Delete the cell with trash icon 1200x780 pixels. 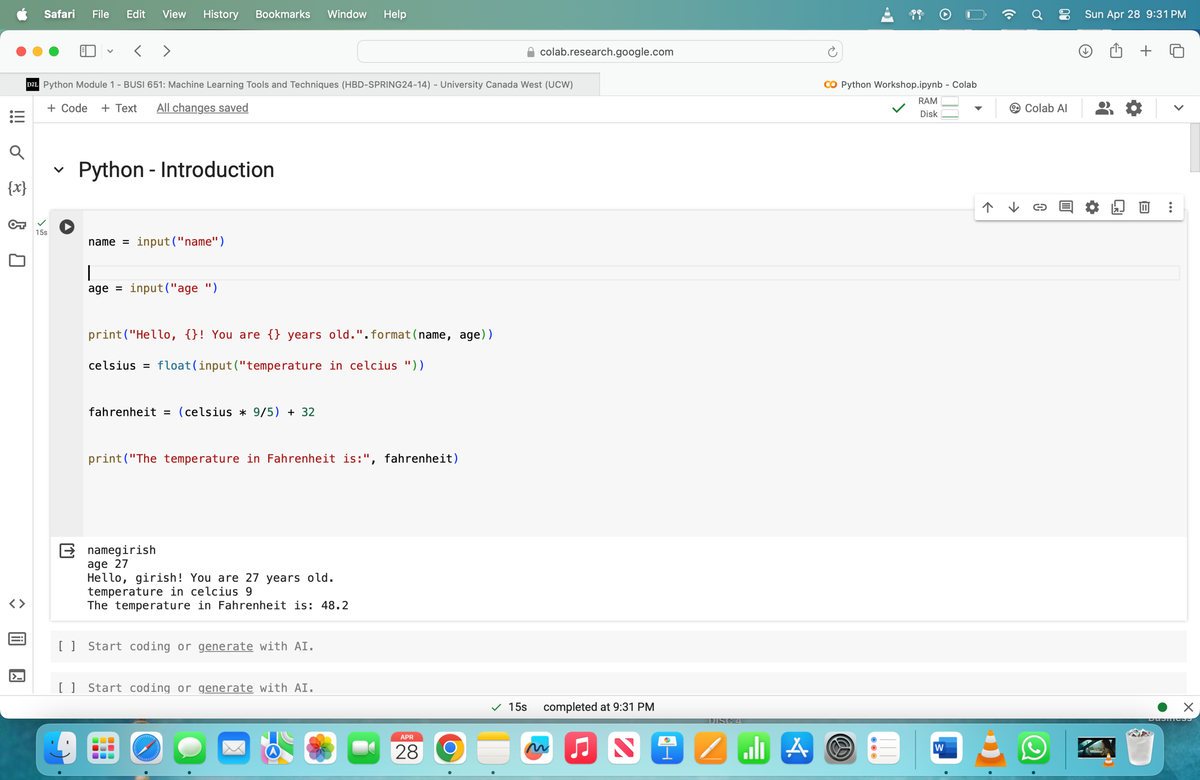click(1144, 208)
